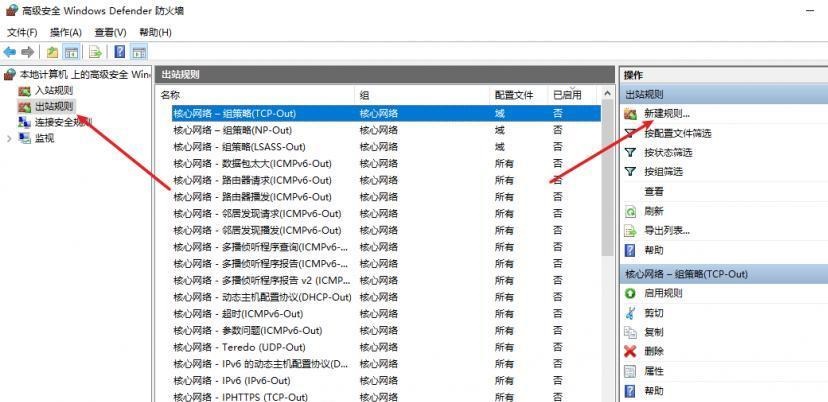This screenshot has height=402, width=828.
Task: Select rule 核心网络 - 路由器请求(ICMPv6-Out)
Action: click(x=387, y=180)
